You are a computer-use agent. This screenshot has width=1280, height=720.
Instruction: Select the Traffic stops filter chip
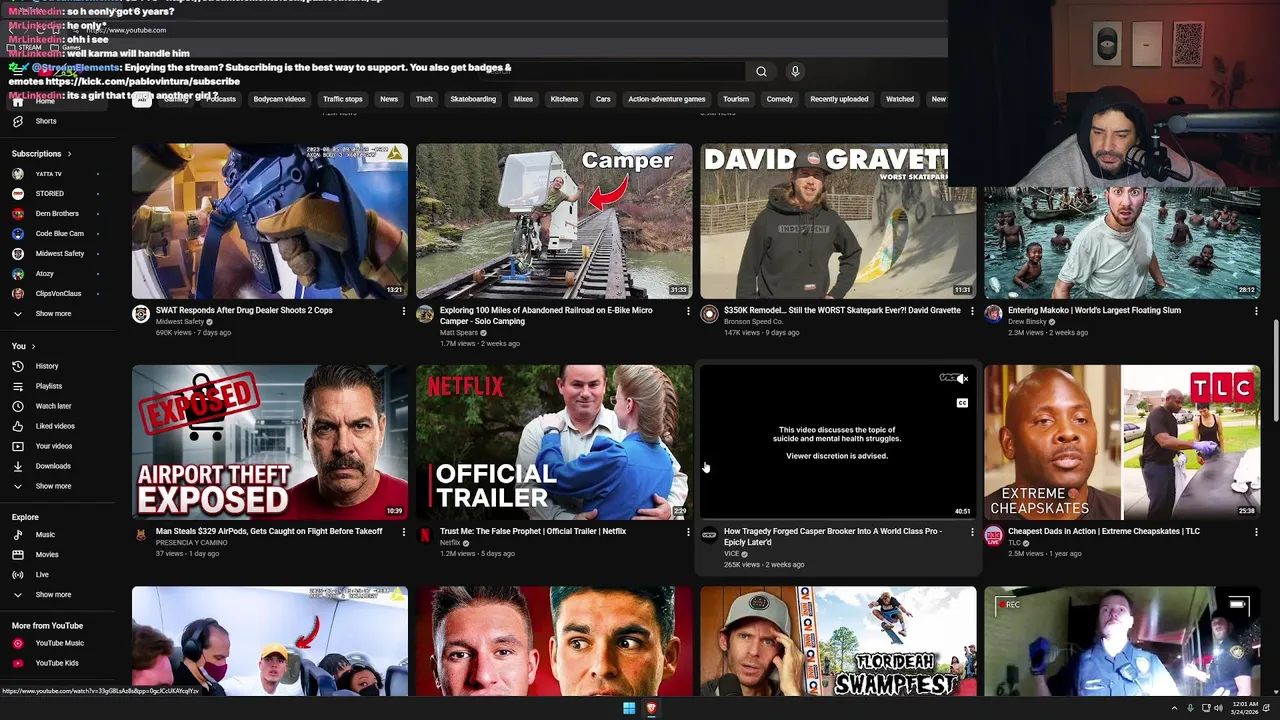click(342, 99)
